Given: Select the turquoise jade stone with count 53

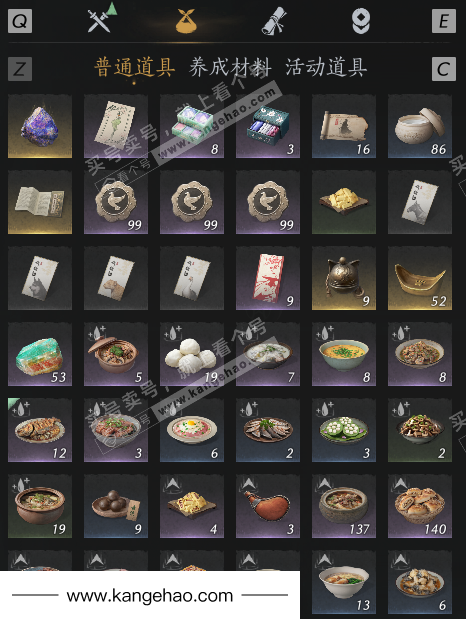Looking at the screenshot, I should 40,354.
